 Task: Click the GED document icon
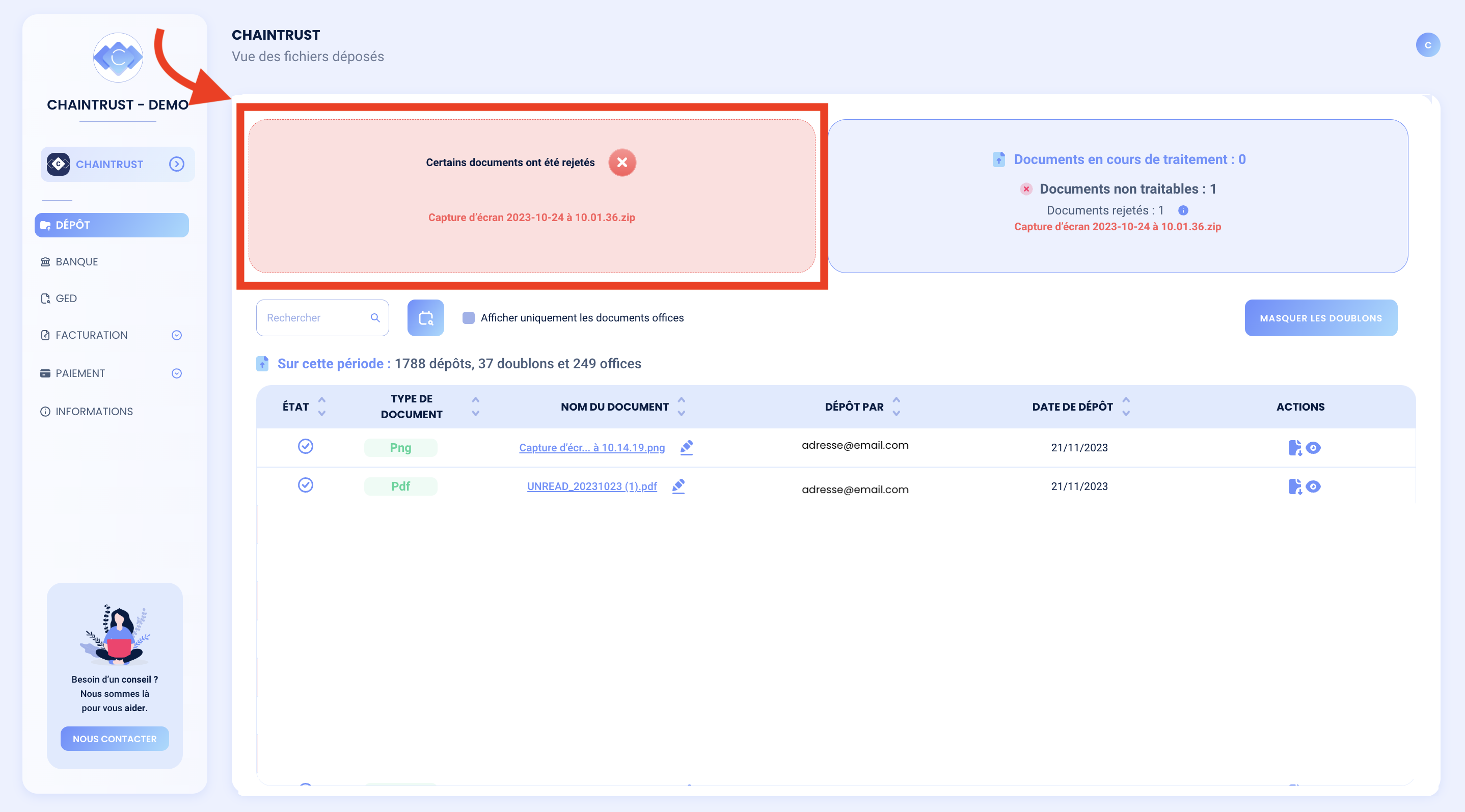pos(45,299)
